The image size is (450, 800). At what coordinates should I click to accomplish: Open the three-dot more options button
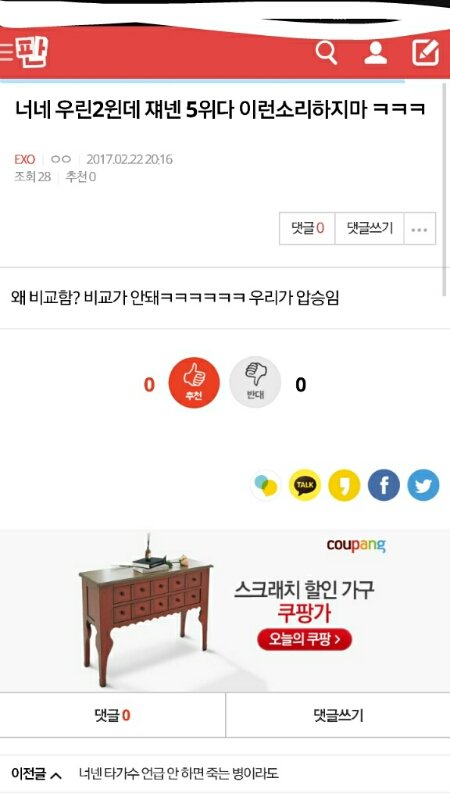[419, 229]
